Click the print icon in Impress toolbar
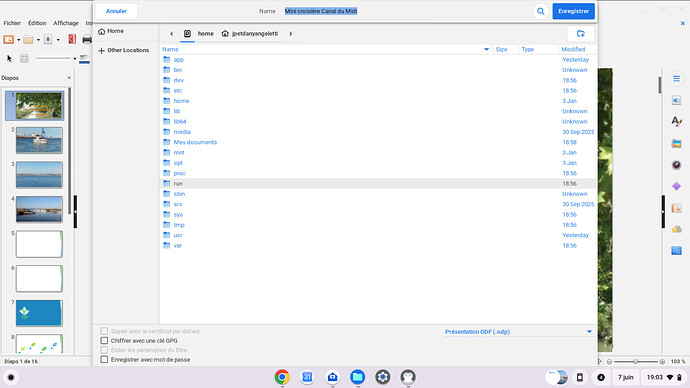 point(87,40)
